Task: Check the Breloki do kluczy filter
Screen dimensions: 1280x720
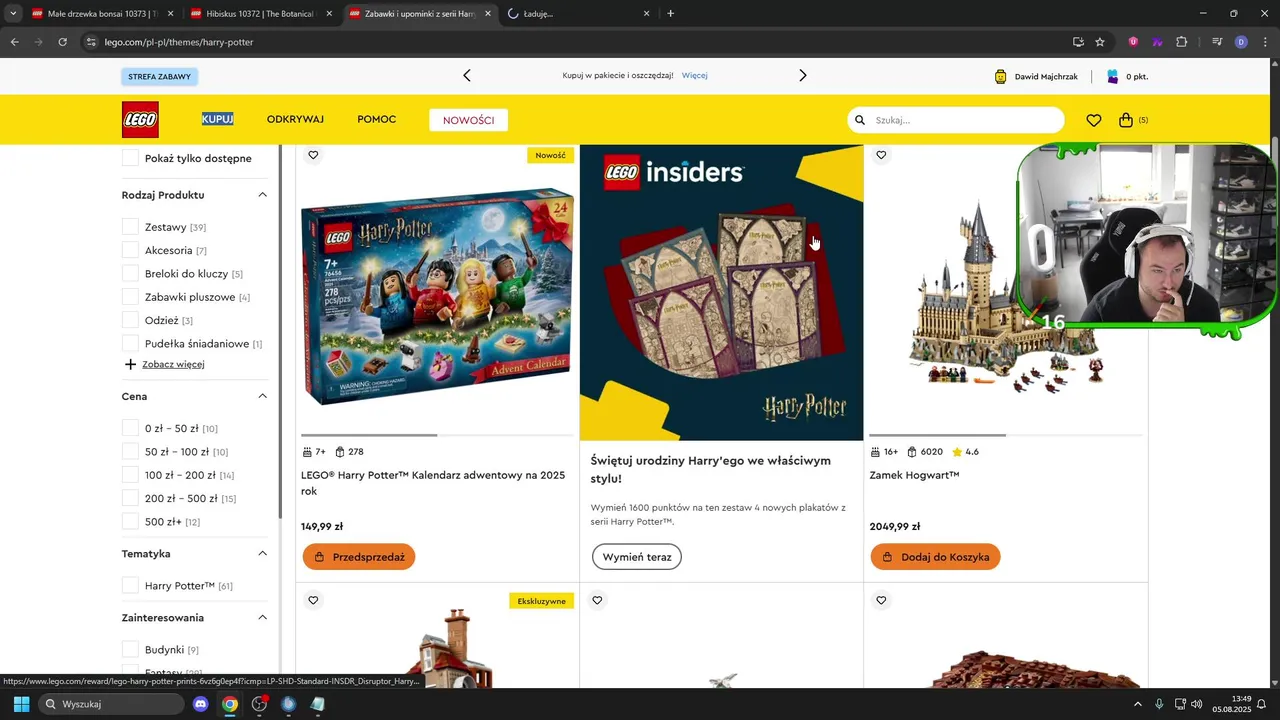Action: [x=130, y=273]
